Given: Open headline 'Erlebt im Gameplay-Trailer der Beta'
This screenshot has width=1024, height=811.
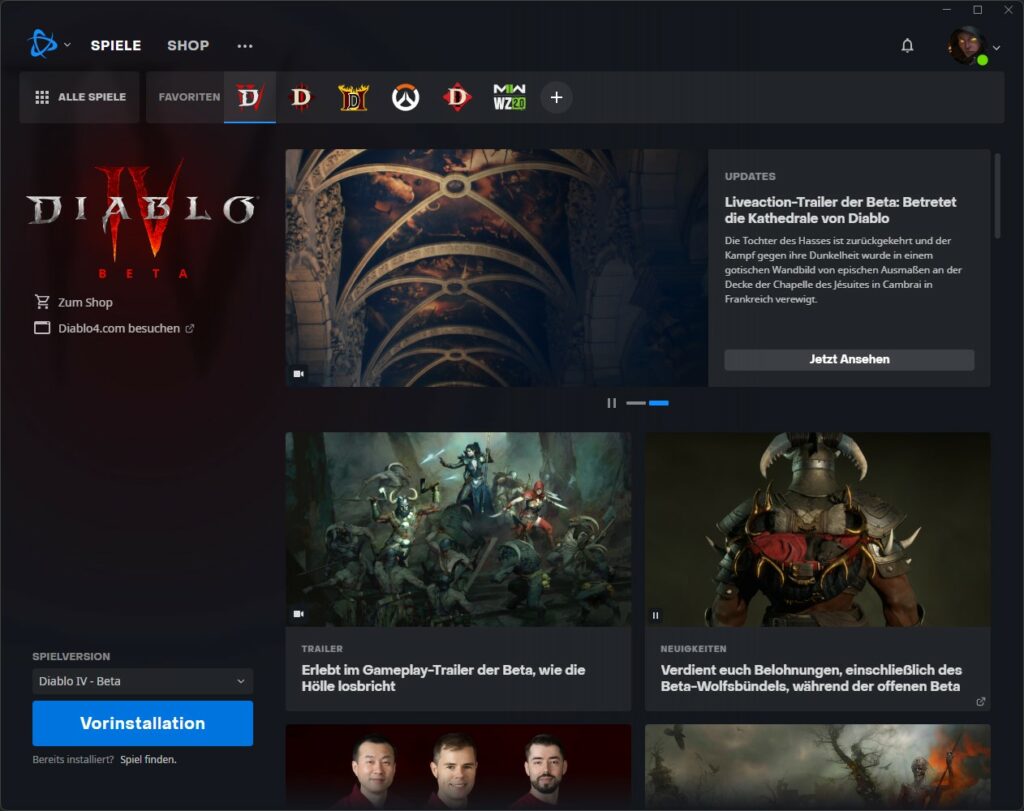Looking at the screenshot, I should pyautogui.click(x=443, y=678).
